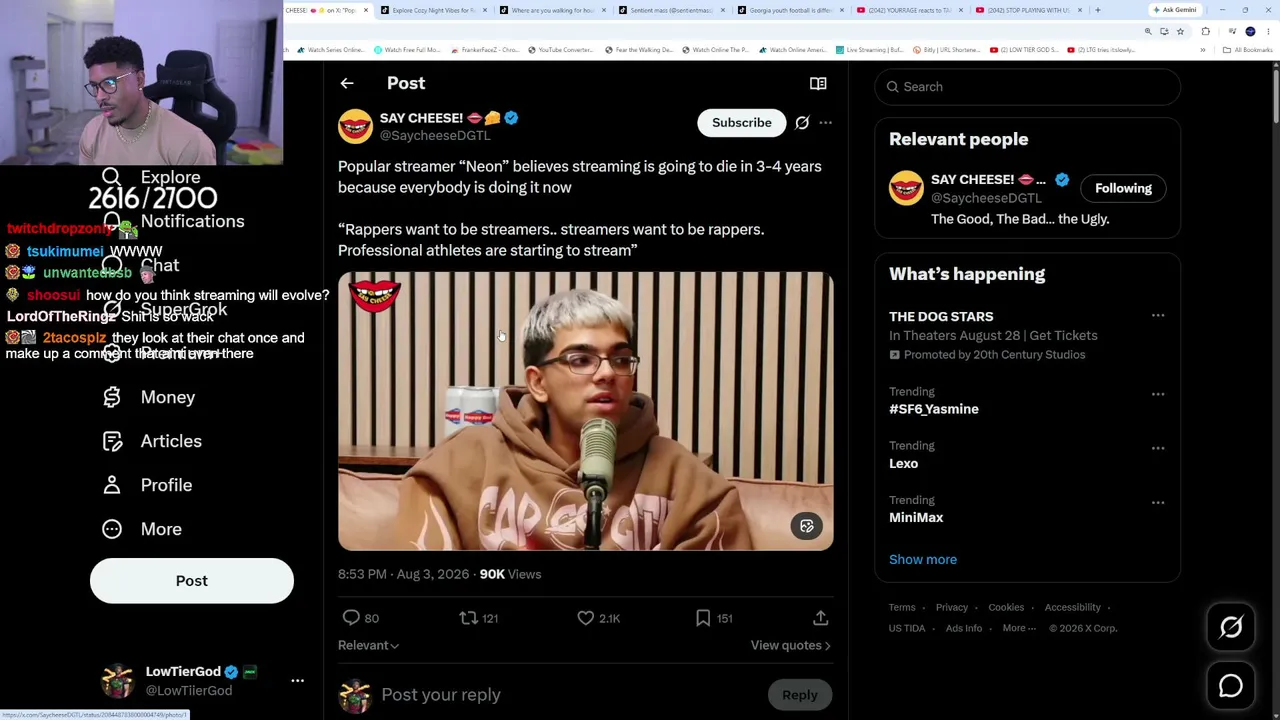
Task: Bookmark the post with the 151 icon
Action: [x=703, y=618]
